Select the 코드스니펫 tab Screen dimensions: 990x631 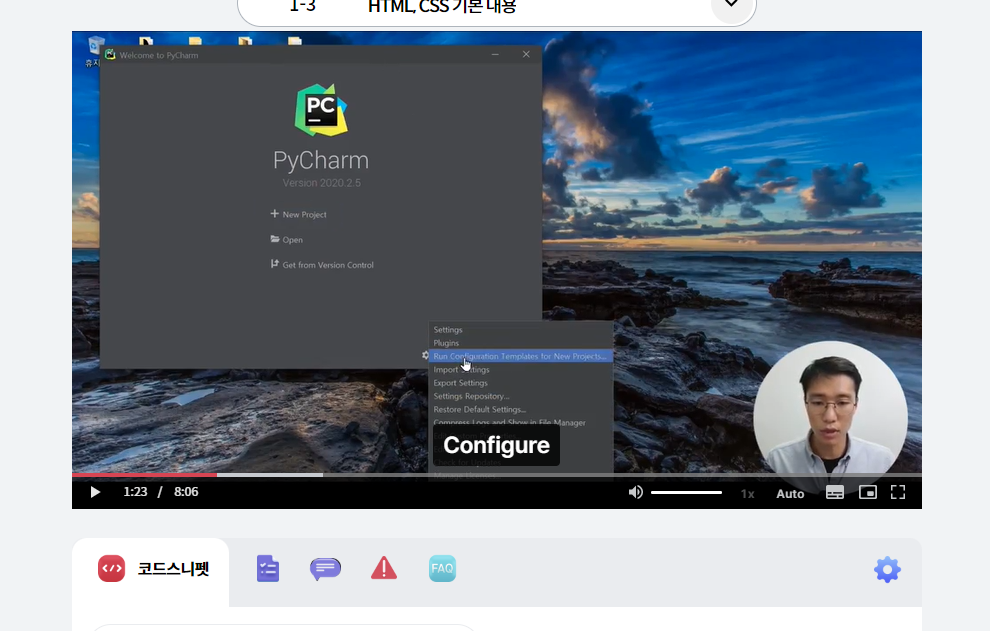(x=153, y=569)
